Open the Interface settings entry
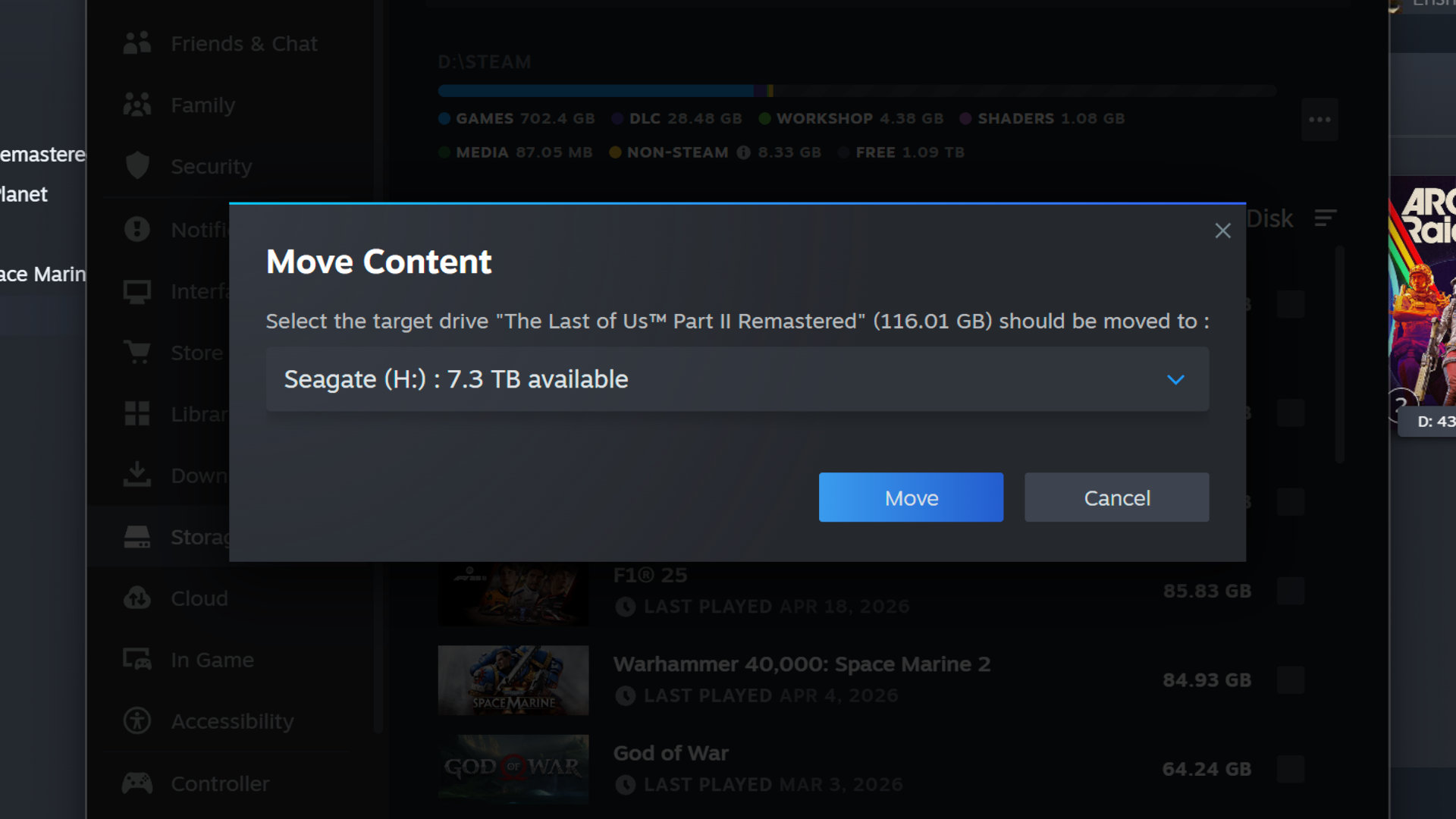Image resolution: width=1456 pixels, height=819 pixels. (137, 290)
